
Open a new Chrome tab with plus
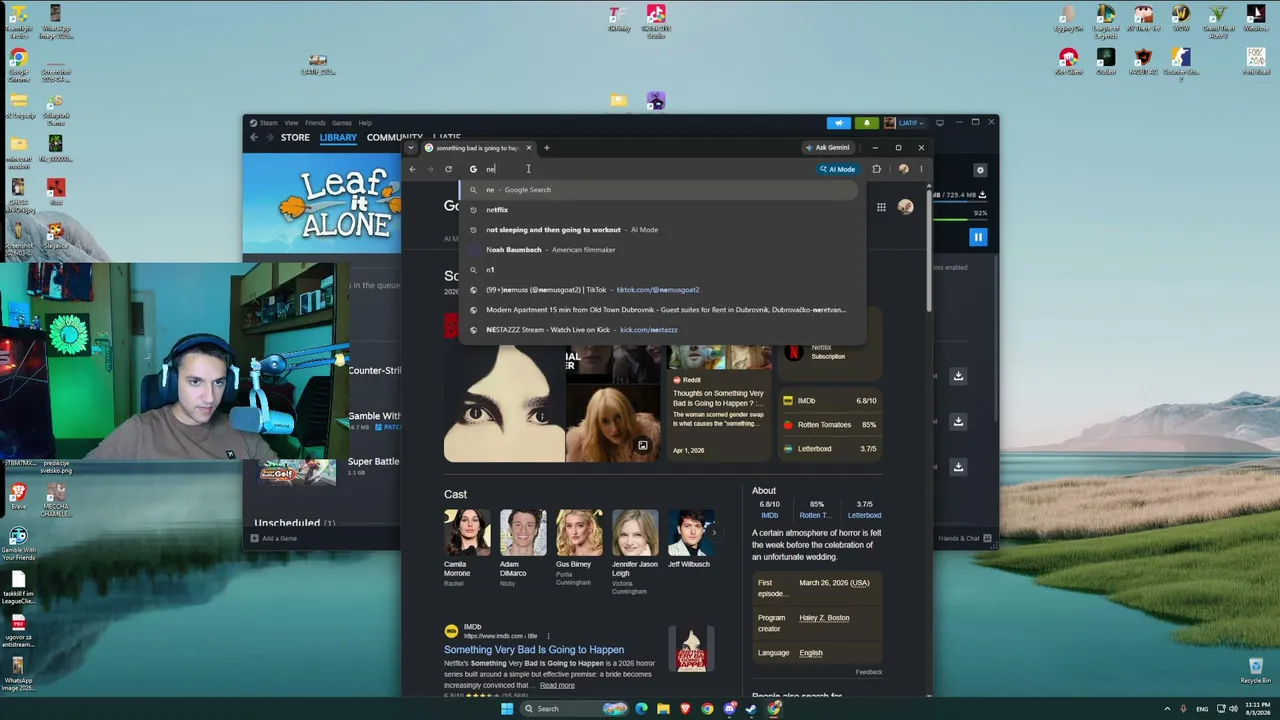(546, 148)
